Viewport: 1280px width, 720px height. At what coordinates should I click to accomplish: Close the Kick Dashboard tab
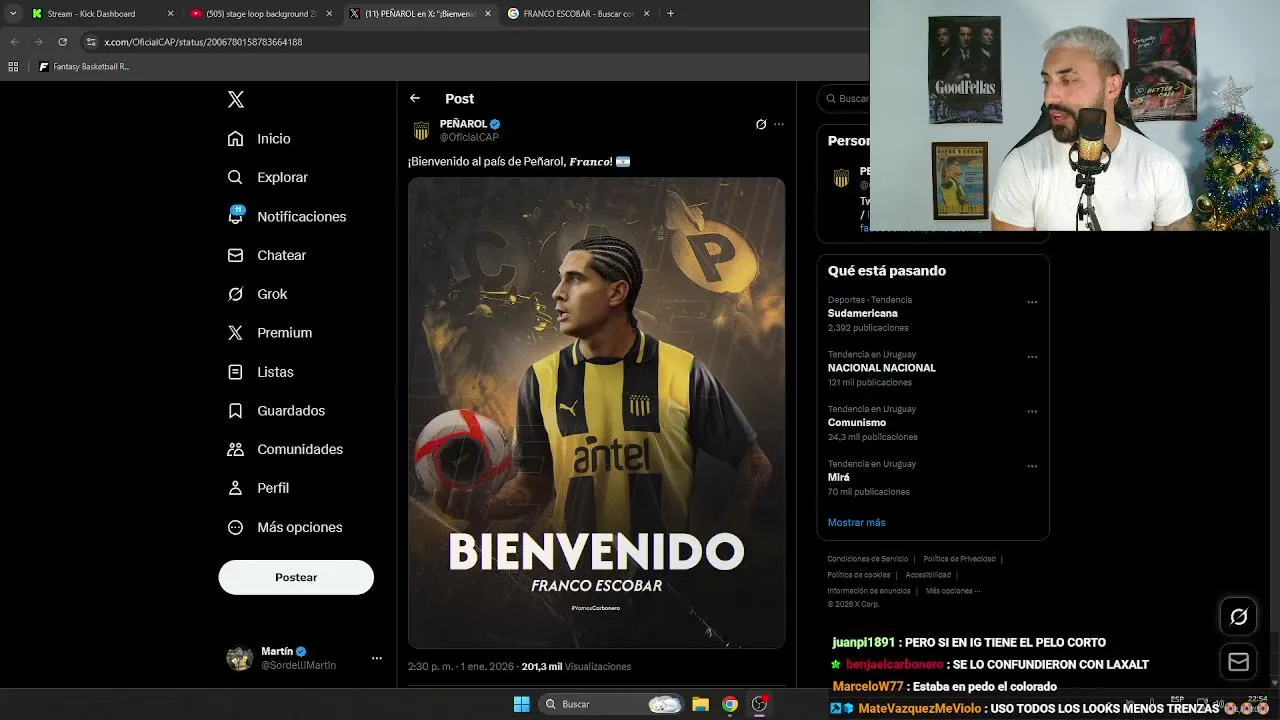tap(170, 14)
